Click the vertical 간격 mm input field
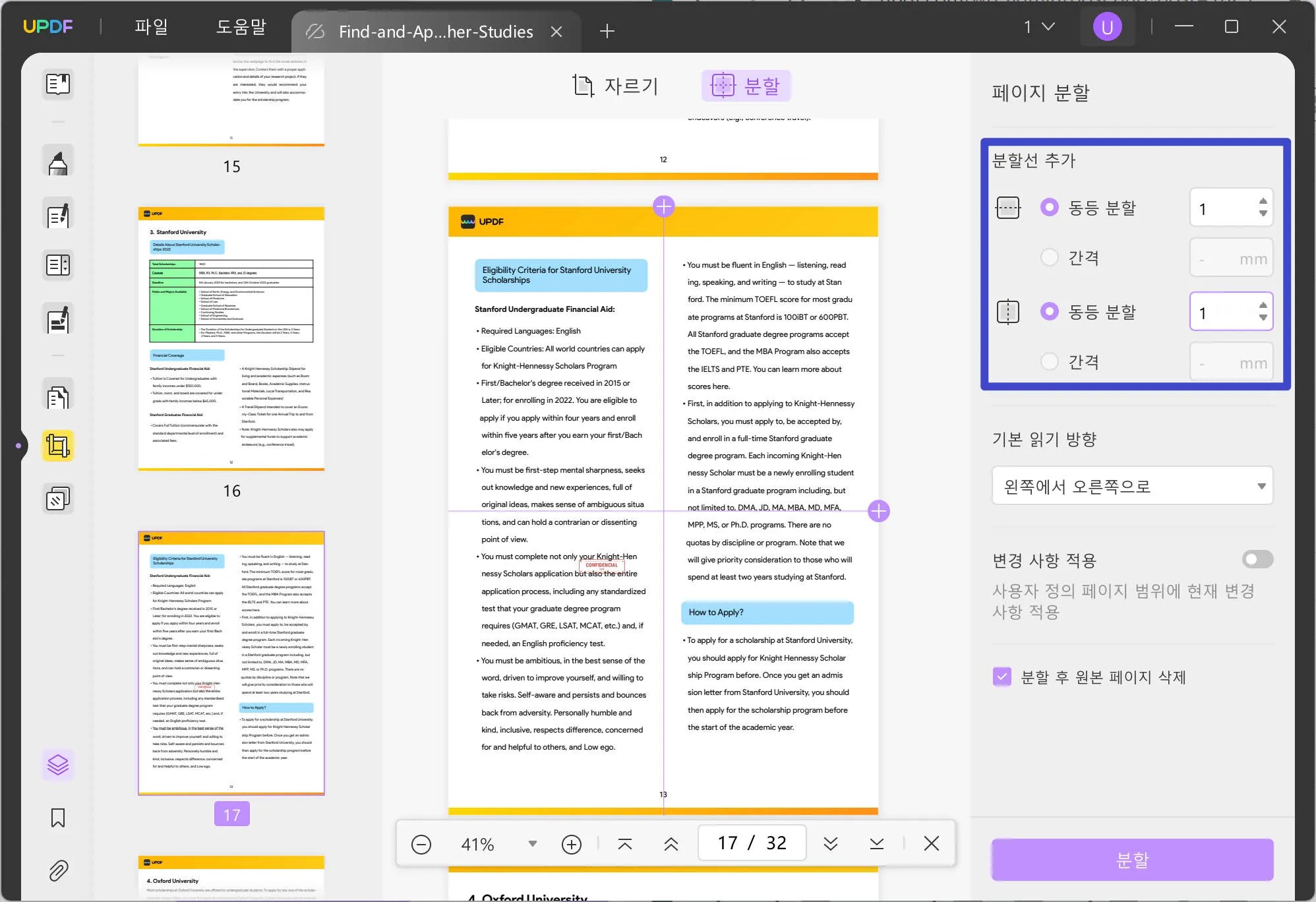Screen dimensions: 1316x902 coord(1232,362)
